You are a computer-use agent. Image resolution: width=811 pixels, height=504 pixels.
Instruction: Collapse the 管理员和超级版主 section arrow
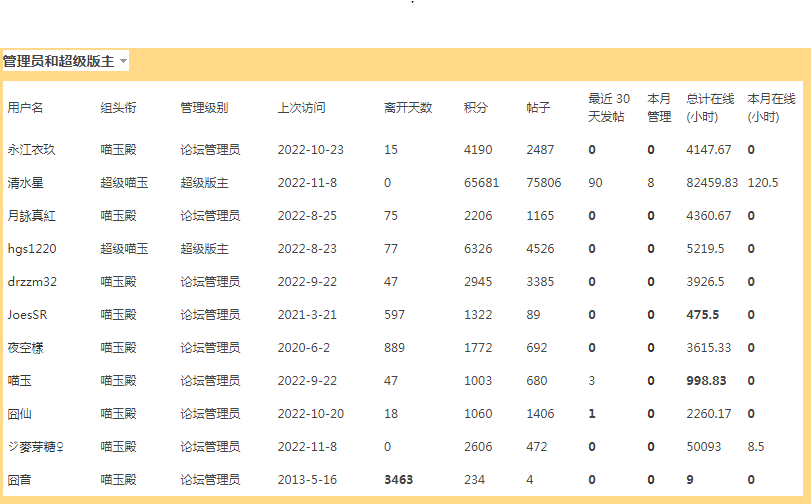(123, 62)
